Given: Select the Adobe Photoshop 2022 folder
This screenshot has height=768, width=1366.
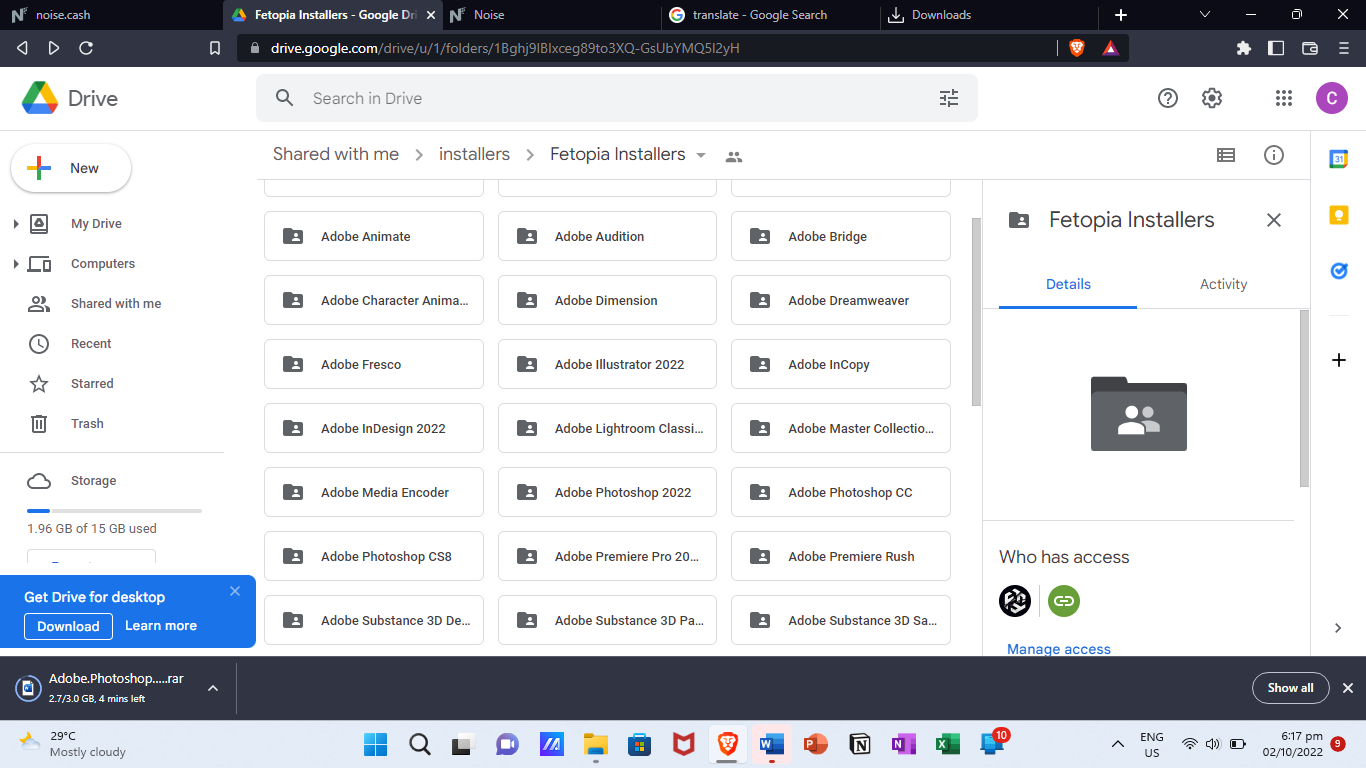Looking at the screenshot, I should [607, 493].
